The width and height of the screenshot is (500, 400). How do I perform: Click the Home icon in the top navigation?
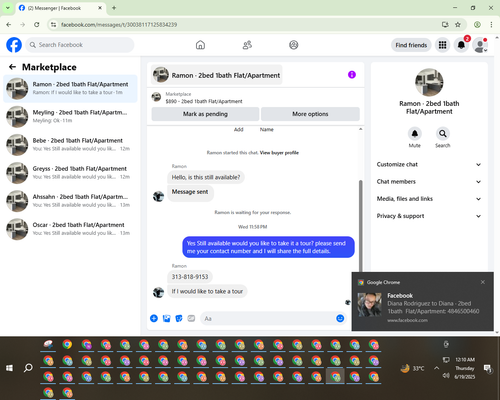200,45
